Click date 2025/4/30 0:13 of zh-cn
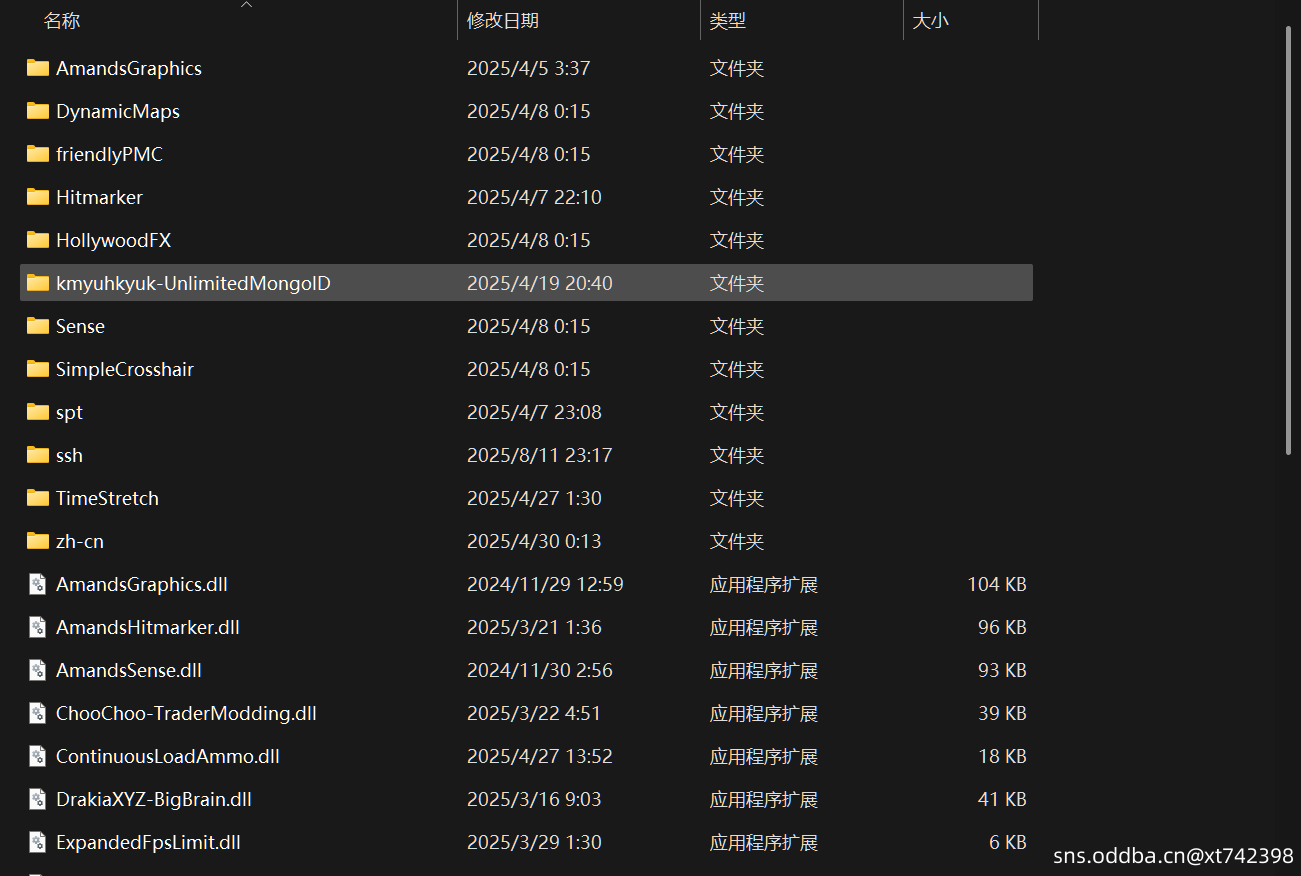Image resolution: width=1301 pixels, height=876 pixels. click(534, 541)
